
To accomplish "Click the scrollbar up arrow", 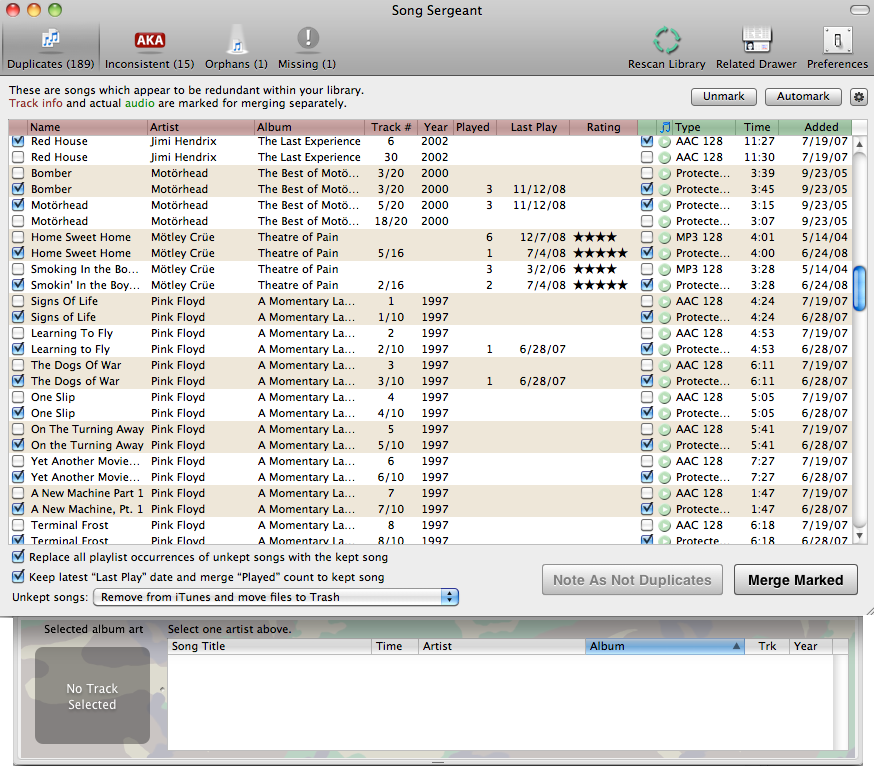I will (x=860, y=144).
